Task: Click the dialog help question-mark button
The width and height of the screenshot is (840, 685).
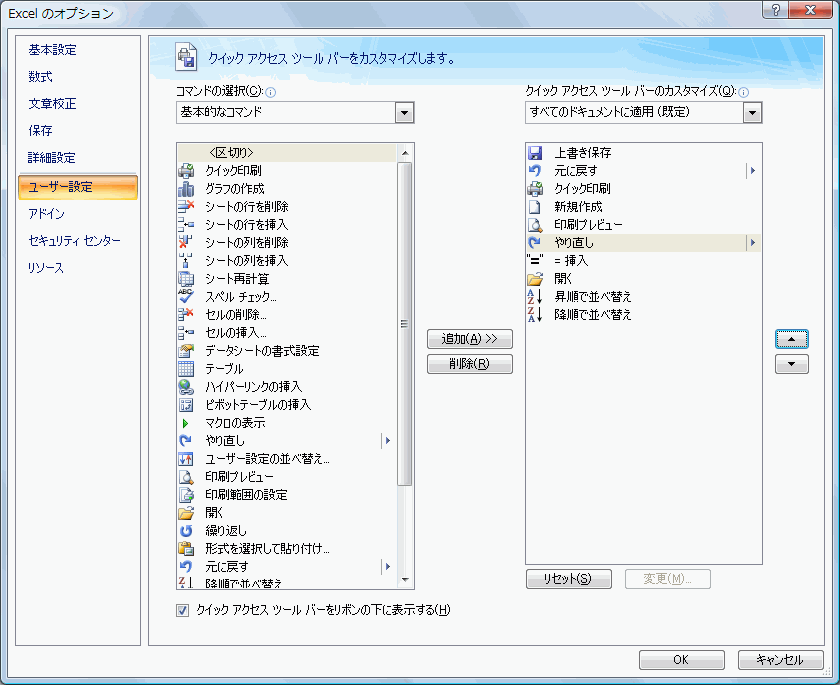Action: click(x=776, y=10)
